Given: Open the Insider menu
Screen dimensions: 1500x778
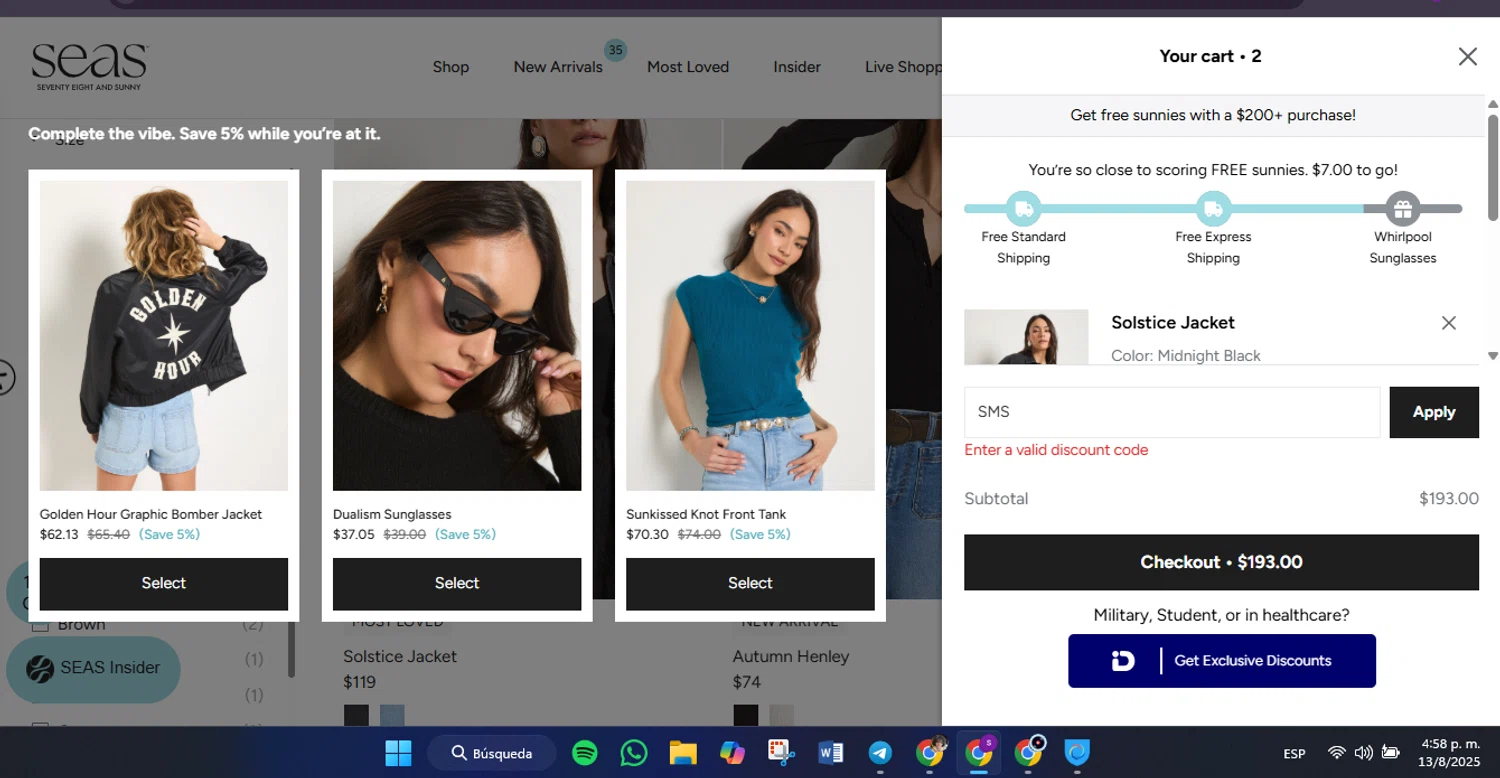Looking at the screenshot, I should click(797, 67).
